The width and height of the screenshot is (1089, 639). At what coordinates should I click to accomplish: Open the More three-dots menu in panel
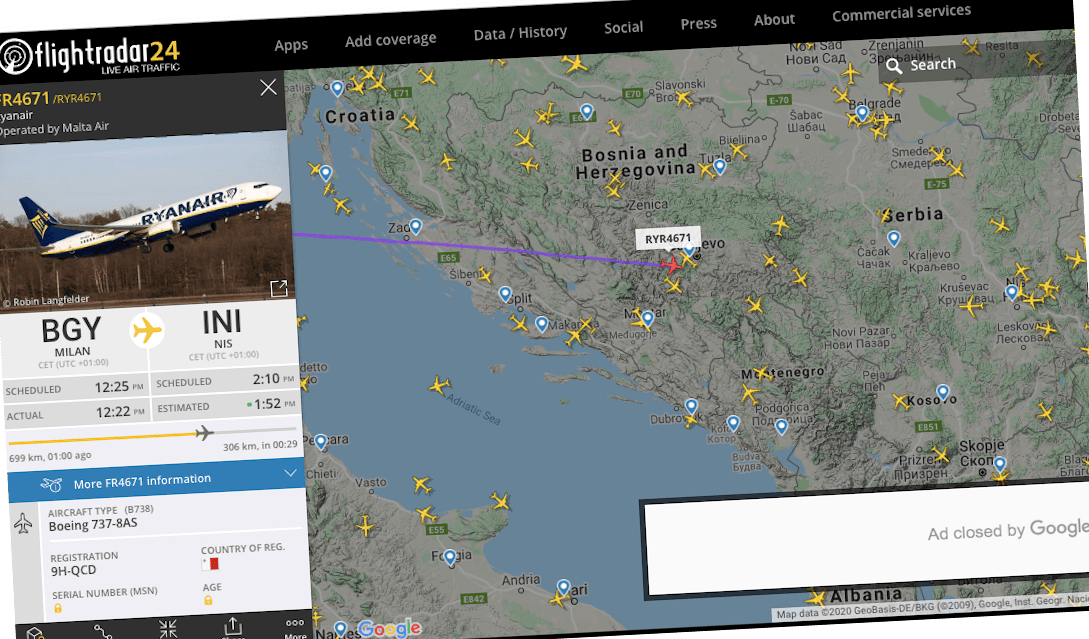coord(295,626)
